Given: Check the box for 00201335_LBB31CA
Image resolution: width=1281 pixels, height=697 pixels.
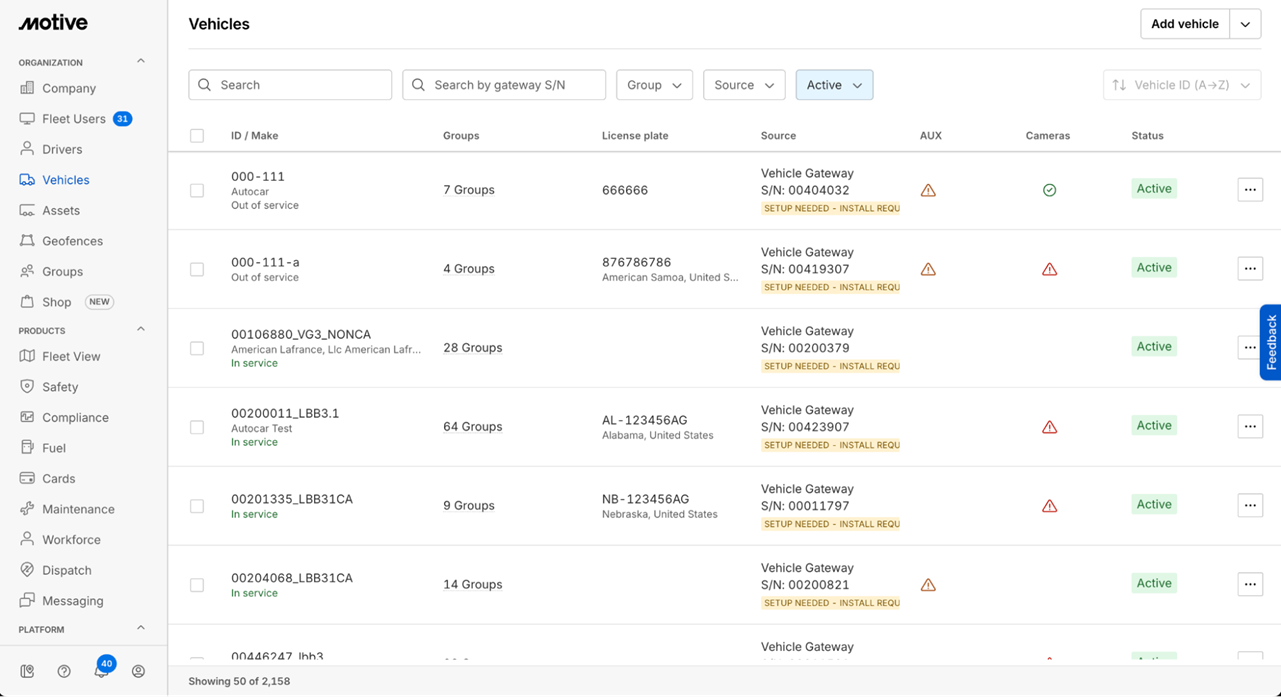Looking at the screenshot, I should coord(197,506).
